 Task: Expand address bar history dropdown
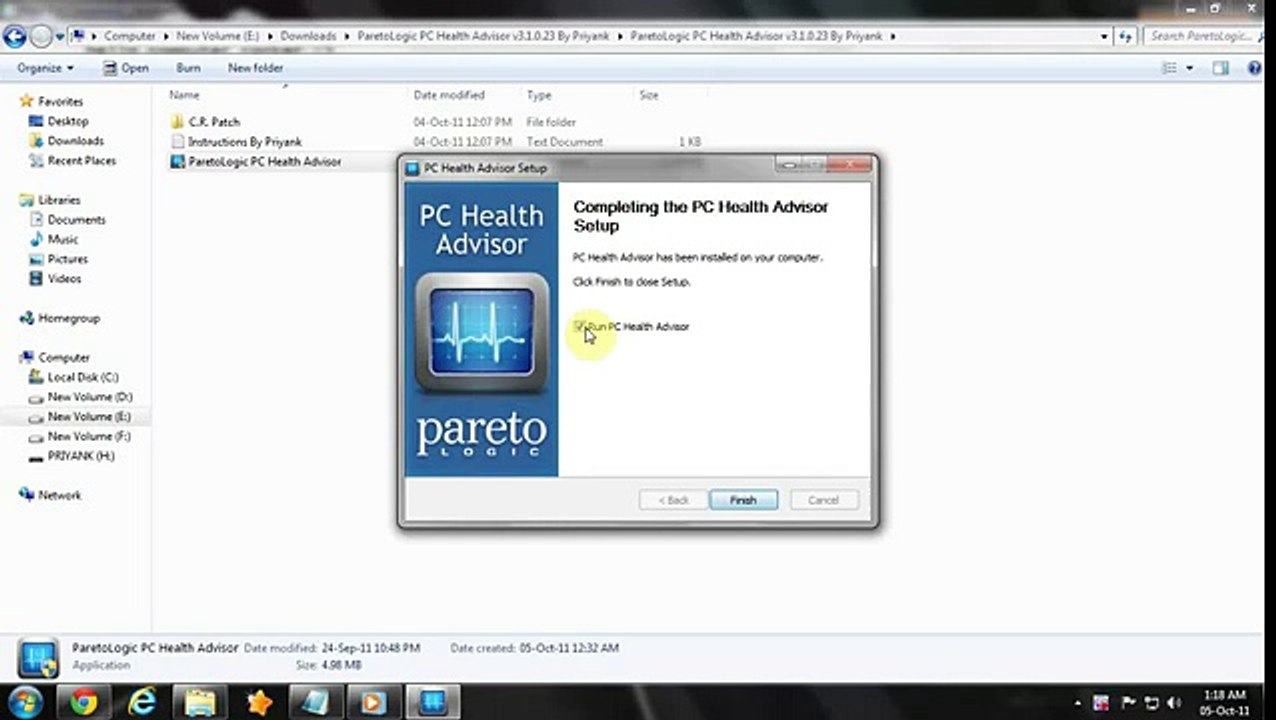(1104, 36)
